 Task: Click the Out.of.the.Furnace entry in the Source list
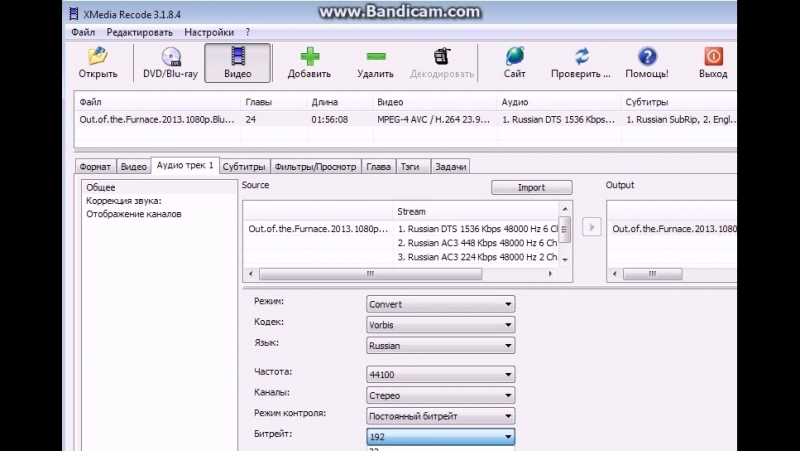pos(318,229)
